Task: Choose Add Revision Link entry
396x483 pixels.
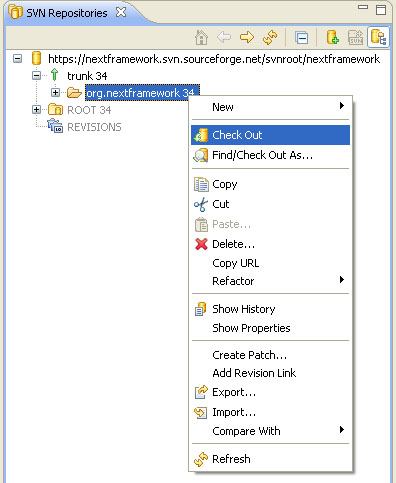Action: point(271,373)
